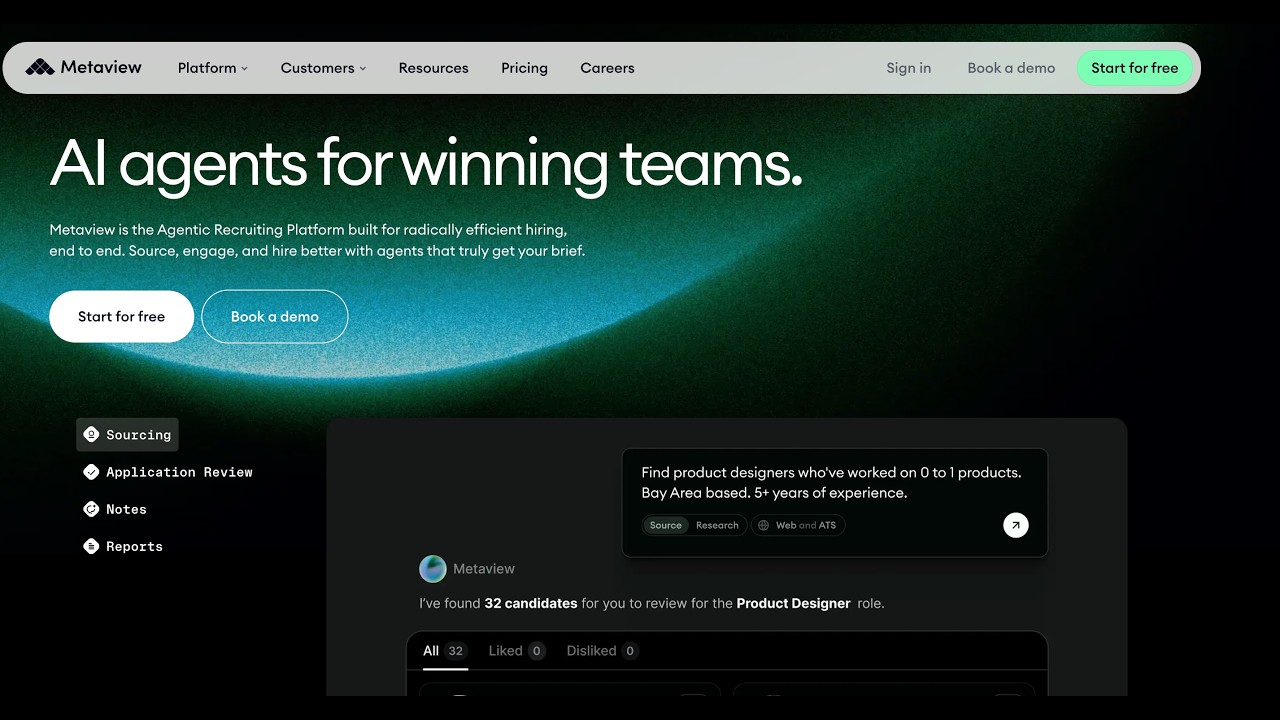The image size is (1280, 720).
Task: Select the Notes feature tab
Action: click(114, 509)
